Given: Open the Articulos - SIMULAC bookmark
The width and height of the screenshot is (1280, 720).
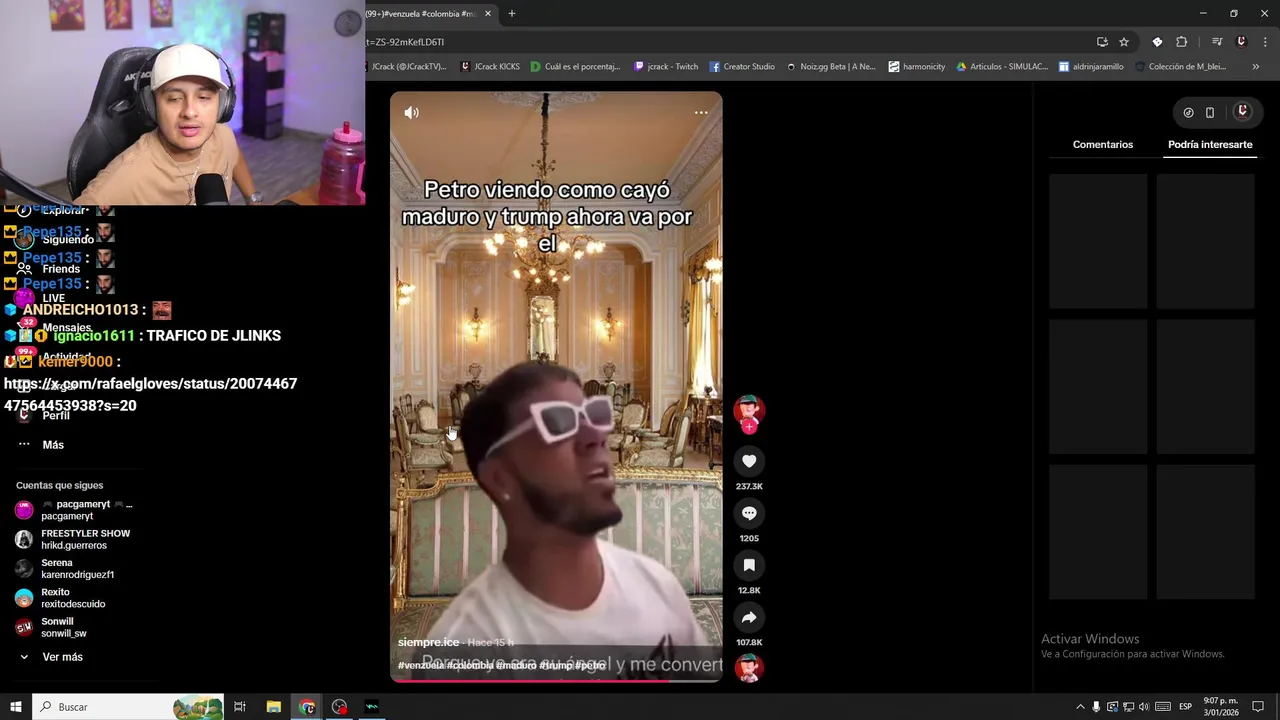Looking at the screenshot, I should pyautogui.click(x=1002, y=67).
